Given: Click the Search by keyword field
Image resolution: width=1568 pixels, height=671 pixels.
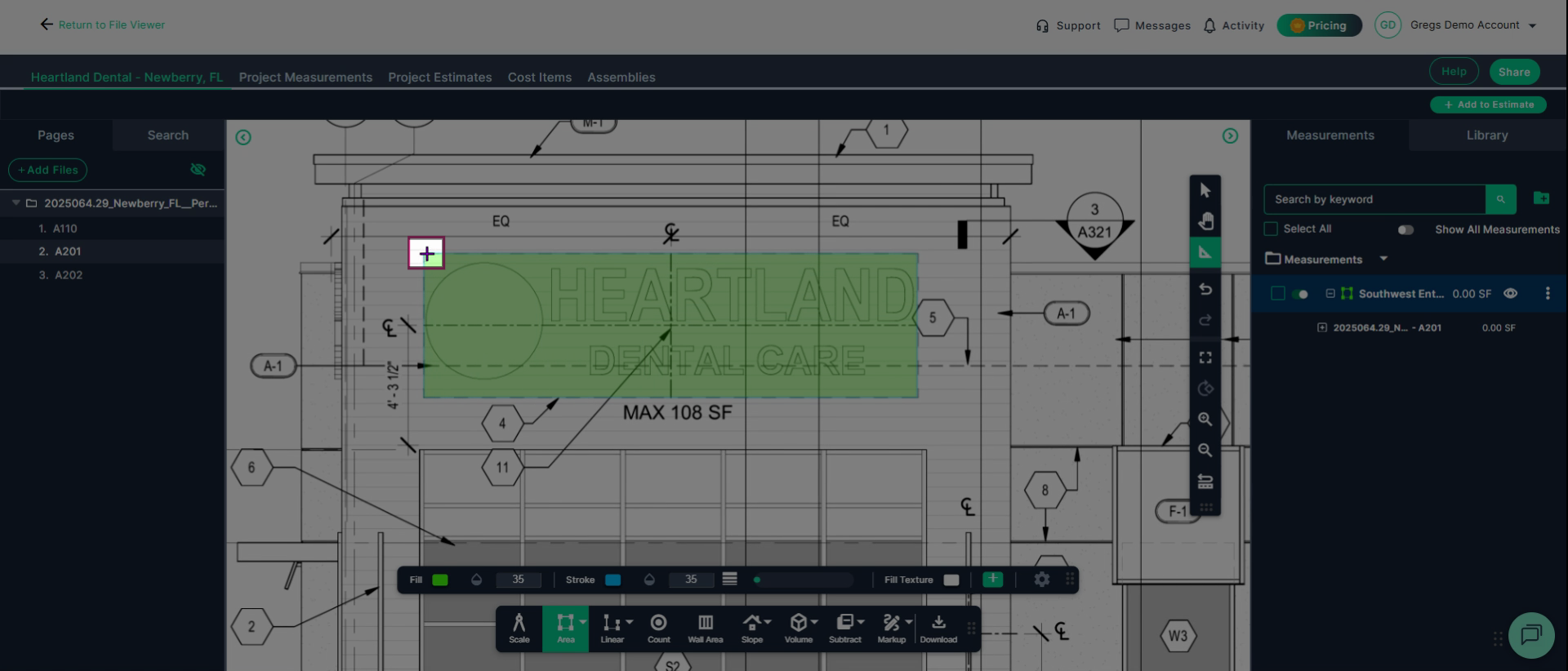Looking at the screenshot, I should point(1374,199).
